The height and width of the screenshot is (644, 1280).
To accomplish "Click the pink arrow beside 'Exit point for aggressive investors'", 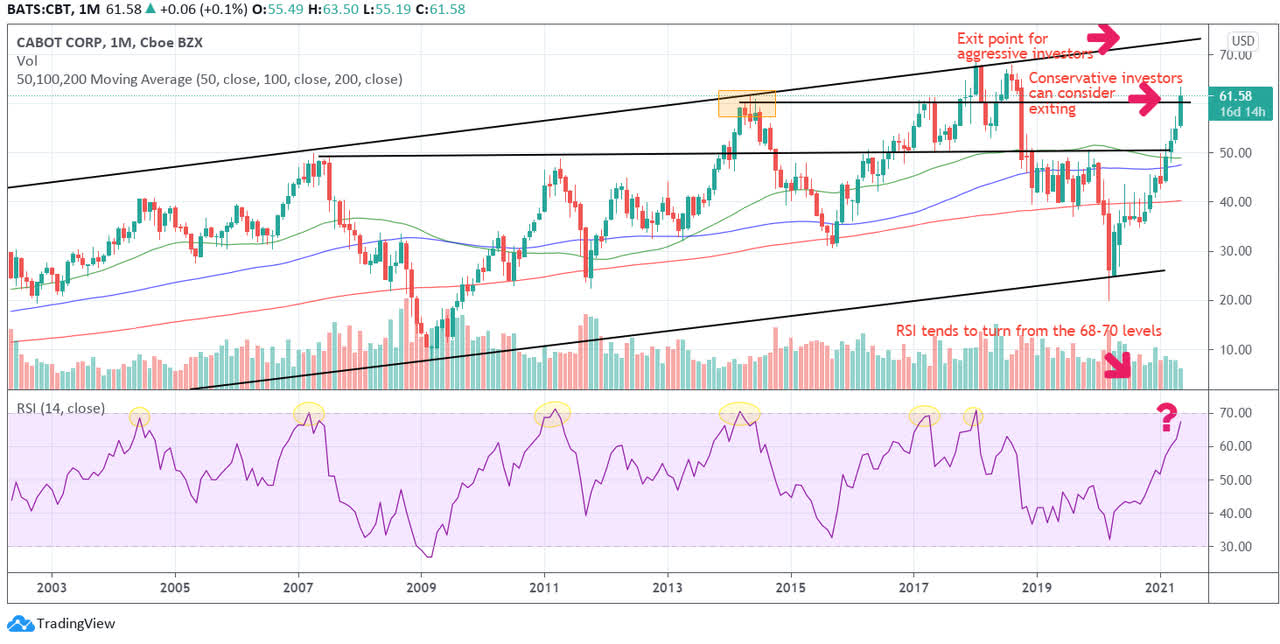I will pos(1103,39).
